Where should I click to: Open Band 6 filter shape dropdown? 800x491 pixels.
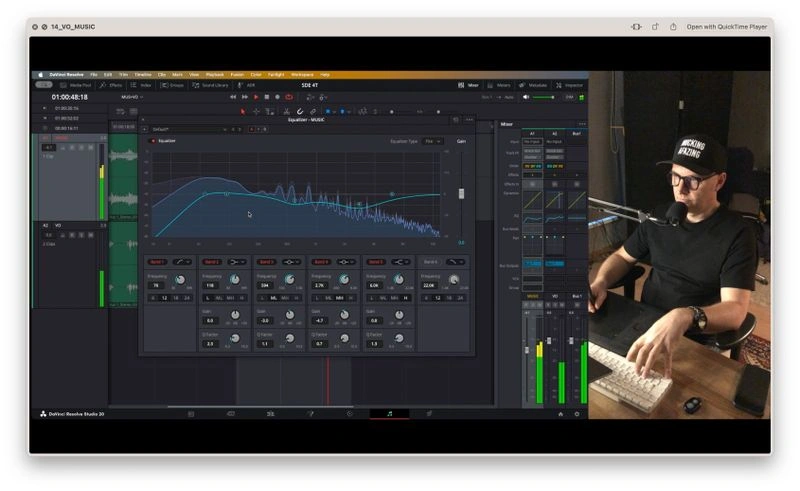click(x=455, y=262)
